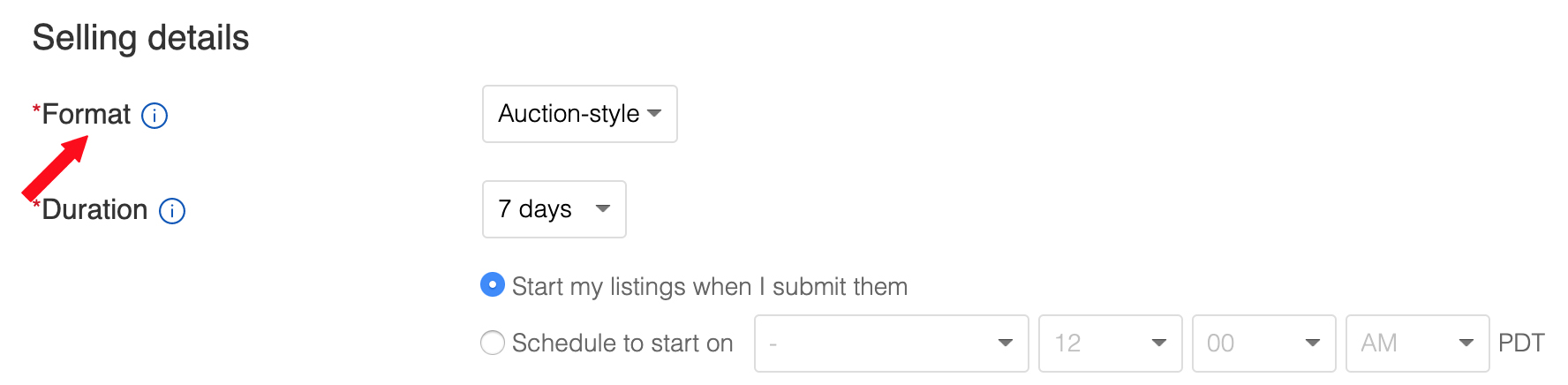Click the Format field label

[x=86, y=115]
